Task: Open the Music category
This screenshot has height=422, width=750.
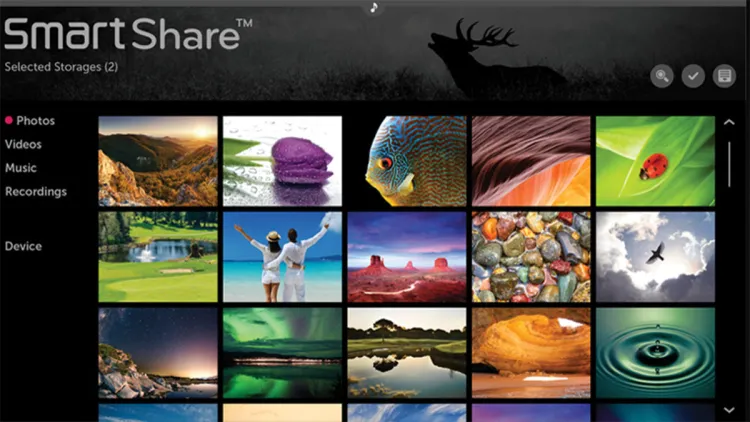Action: pyautogui.click(x=21, y=168)
